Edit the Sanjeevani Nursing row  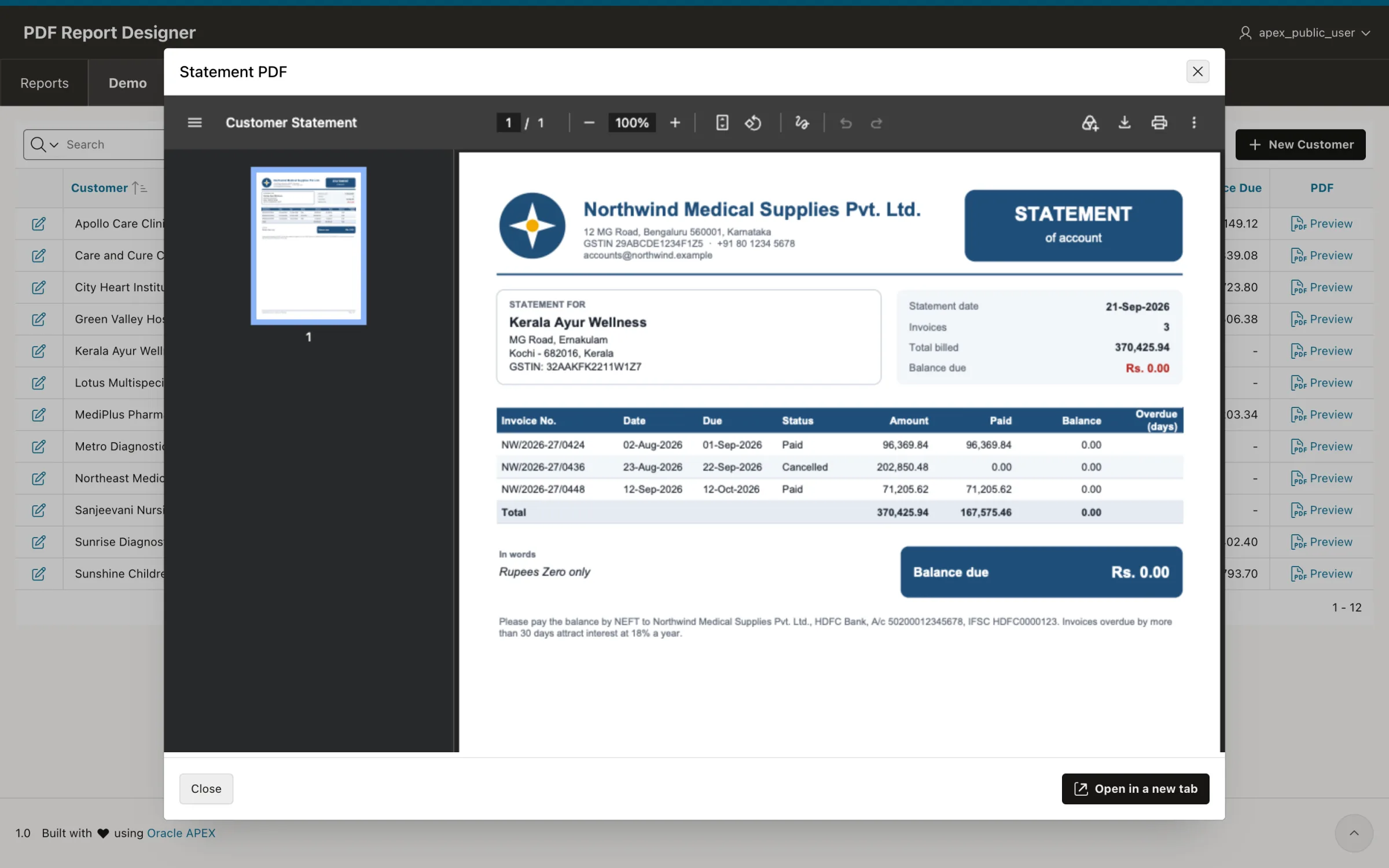[x=39, y=510]
